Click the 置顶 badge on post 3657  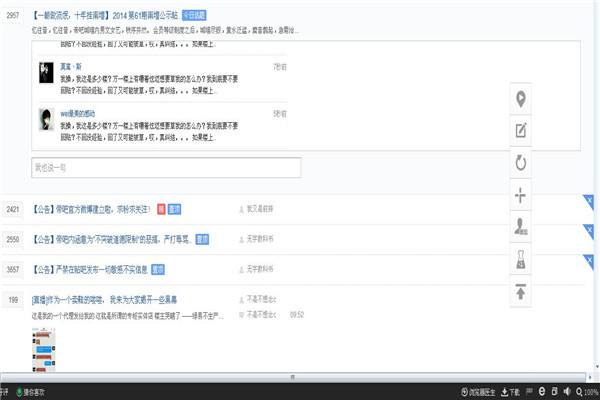point(158,270)
